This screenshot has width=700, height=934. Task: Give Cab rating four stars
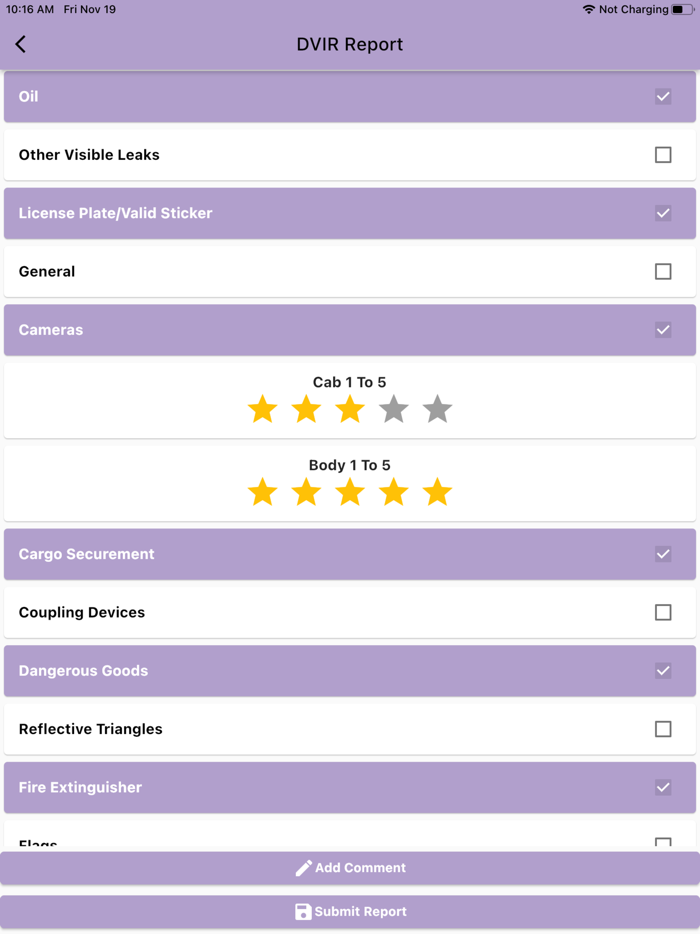point(393,409)
